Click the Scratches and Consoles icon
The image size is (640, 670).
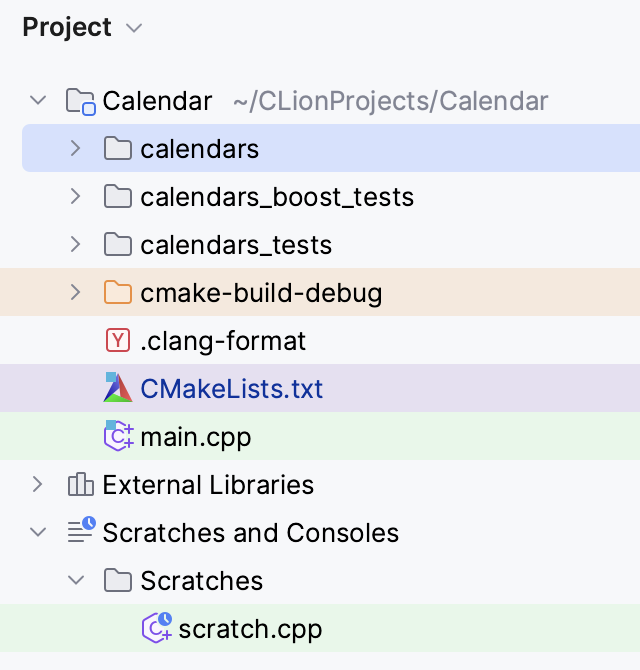[x=81, y=530]
